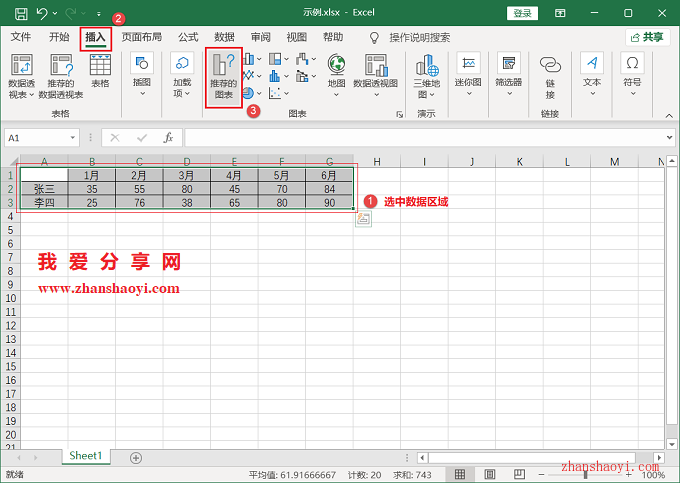Open the 迷你图 sparklines dropdown

468,74
